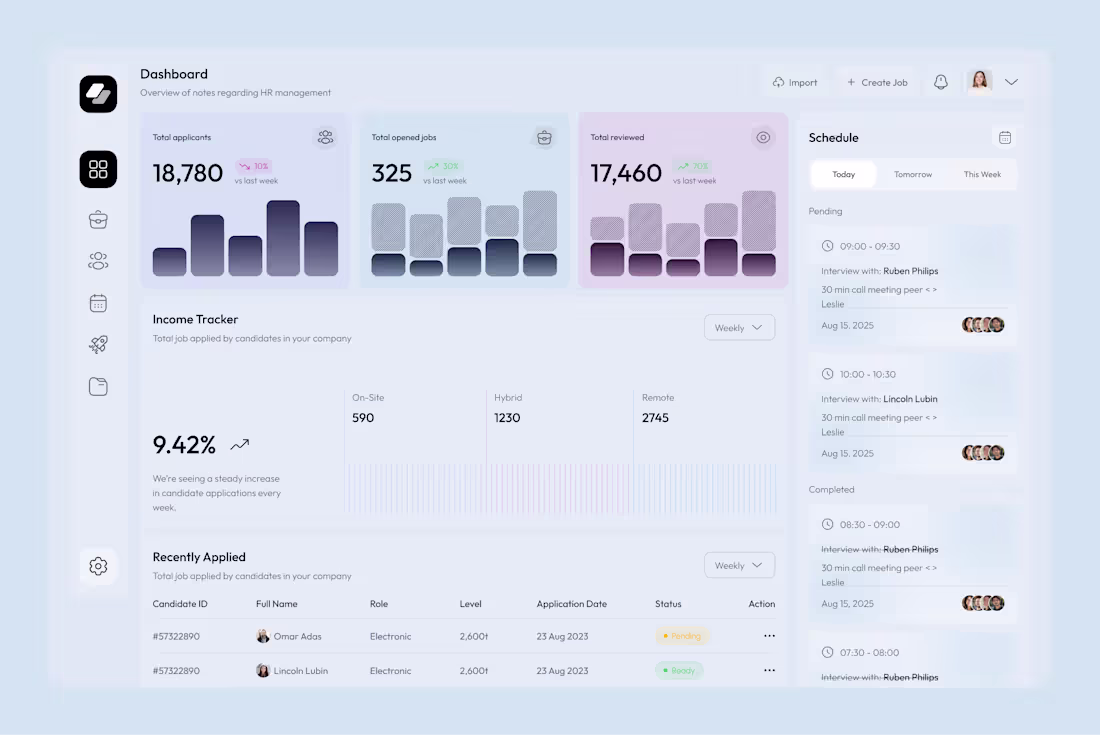This screenshot has width=1100, height=735.
Task: Click the rocket icon in the sidebar
Action: (x=97, y=344)
